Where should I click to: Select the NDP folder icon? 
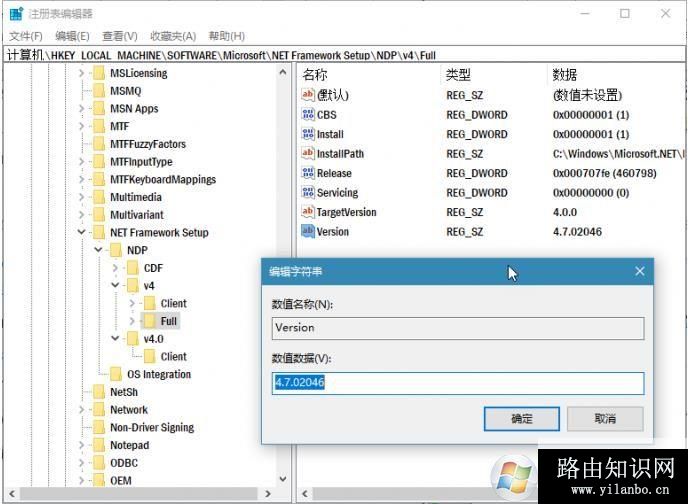click(116, 250)
